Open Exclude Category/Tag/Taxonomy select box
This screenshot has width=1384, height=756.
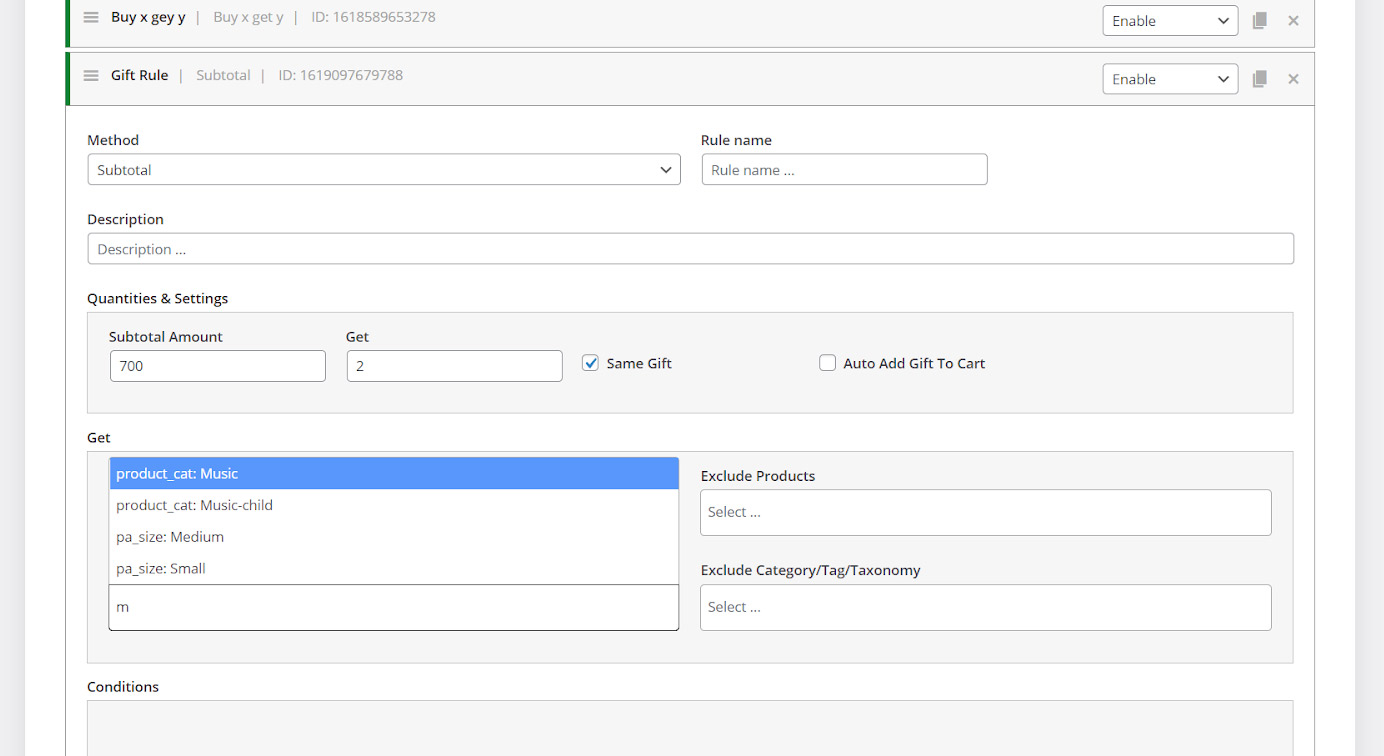pyautogui.click(x=985, y=607)
